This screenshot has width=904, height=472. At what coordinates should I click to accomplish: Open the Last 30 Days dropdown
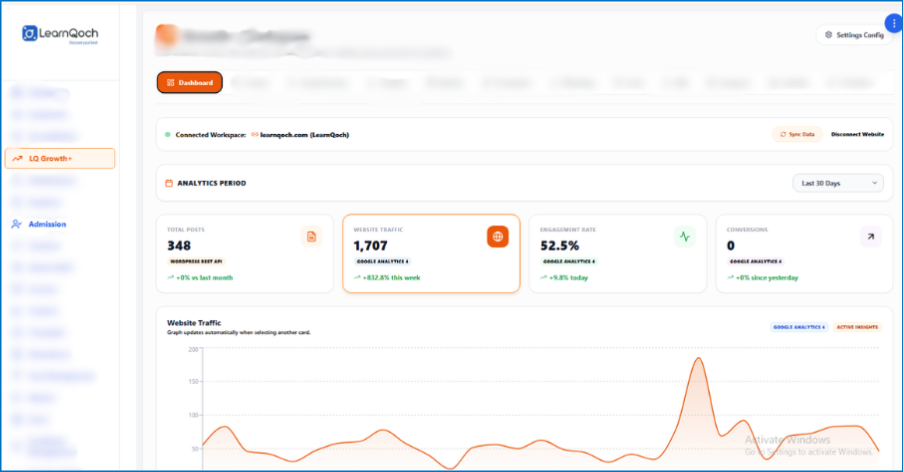click(838, 183)
